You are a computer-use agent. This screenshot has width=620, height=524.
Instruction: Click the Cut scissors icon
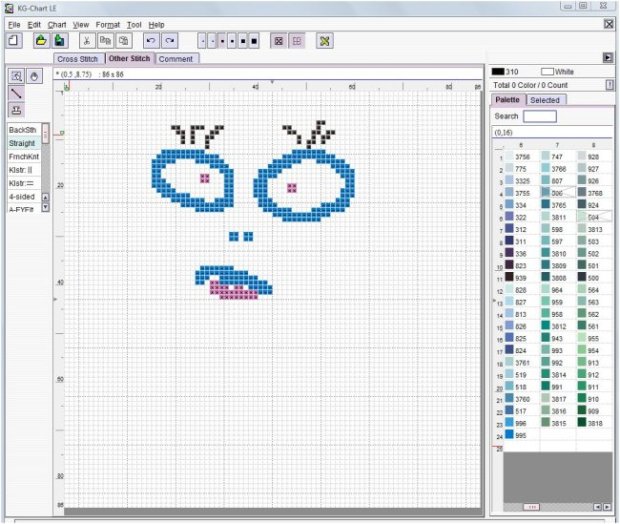coord(87,41)
